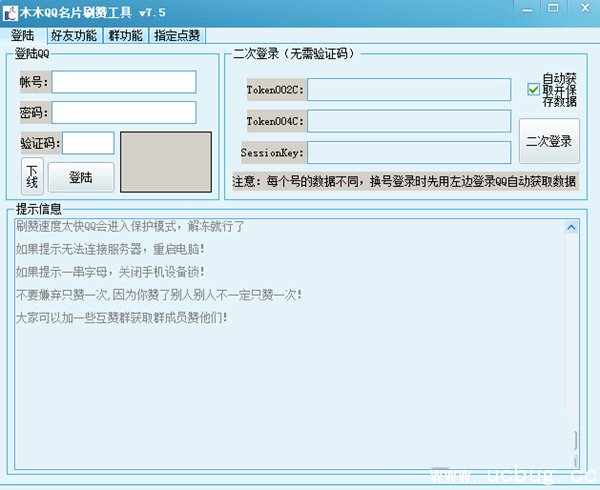This screenshot has height=490, width=600.
Task: Open the 群功能 tab
Action: [126, 36]
